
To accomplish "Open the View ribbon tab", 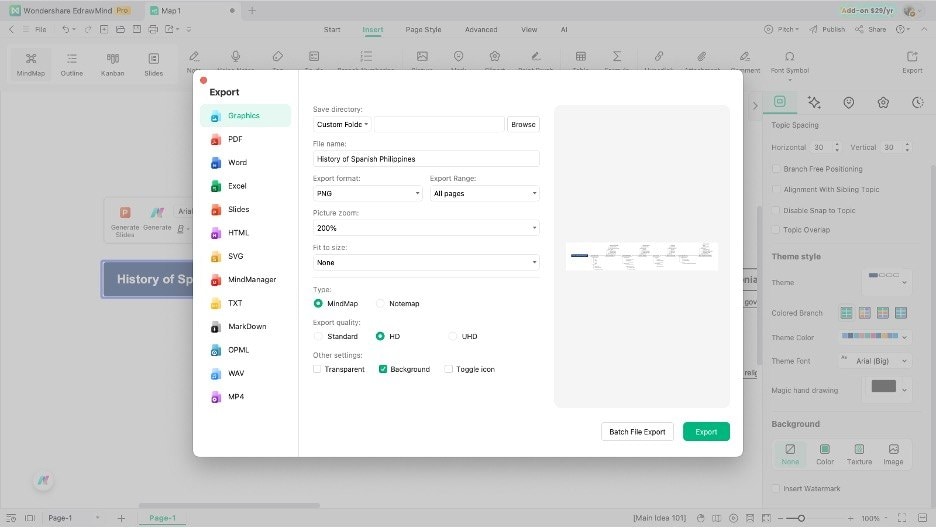I will (529, 29).
